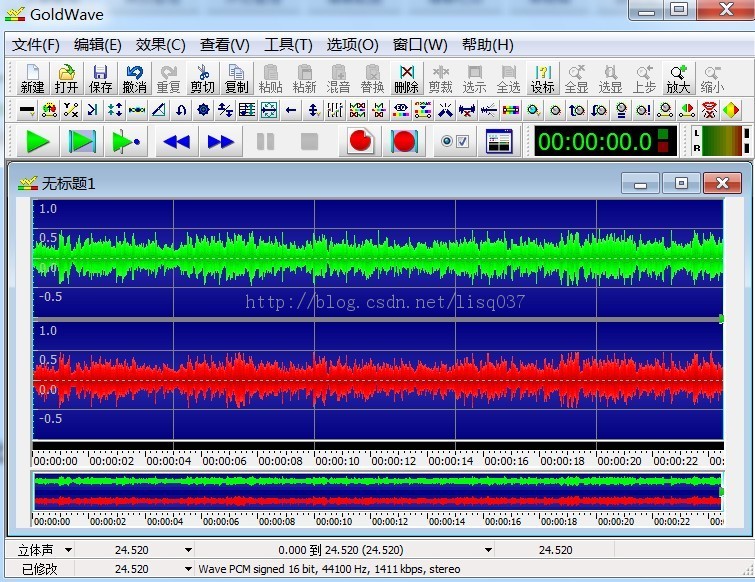Click the overview waveform strip below the timeline
The width and height of the screenshot is (755, 582).
(x=378, y=491)
